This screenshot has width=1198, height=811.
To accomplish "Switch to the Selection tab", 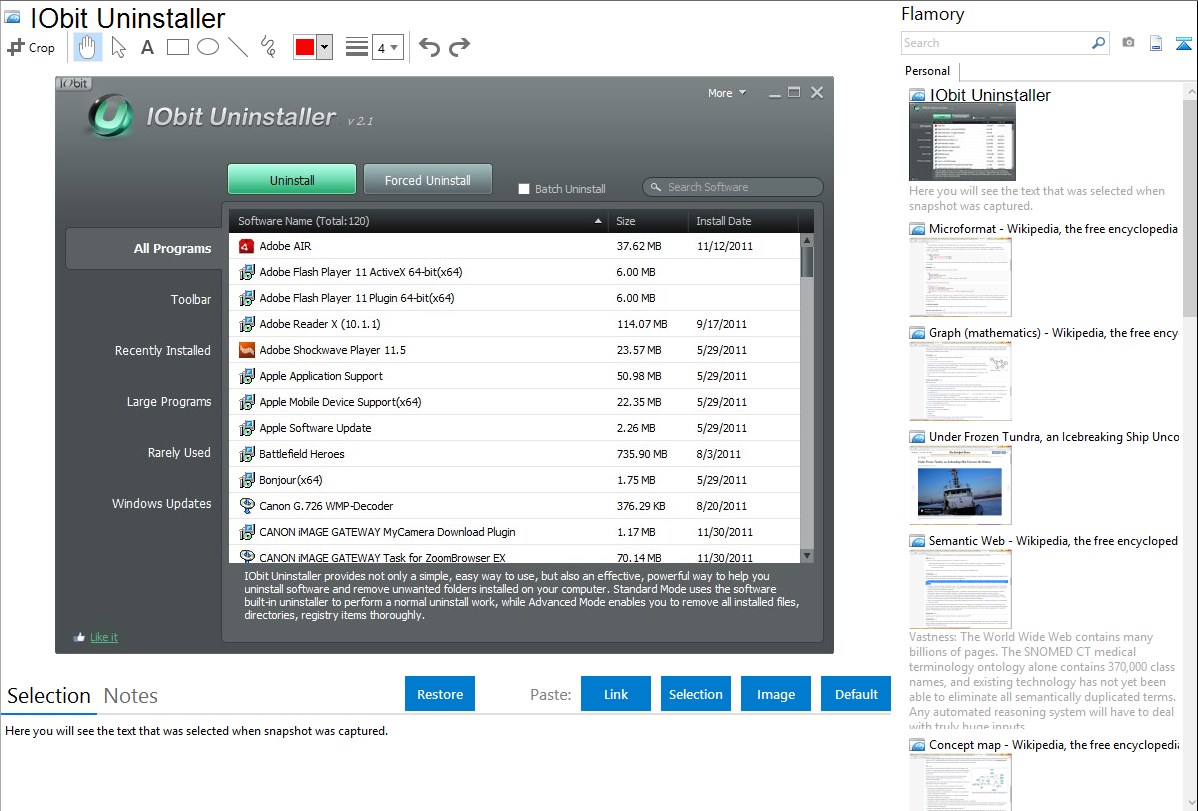I will tap(49, 696).
